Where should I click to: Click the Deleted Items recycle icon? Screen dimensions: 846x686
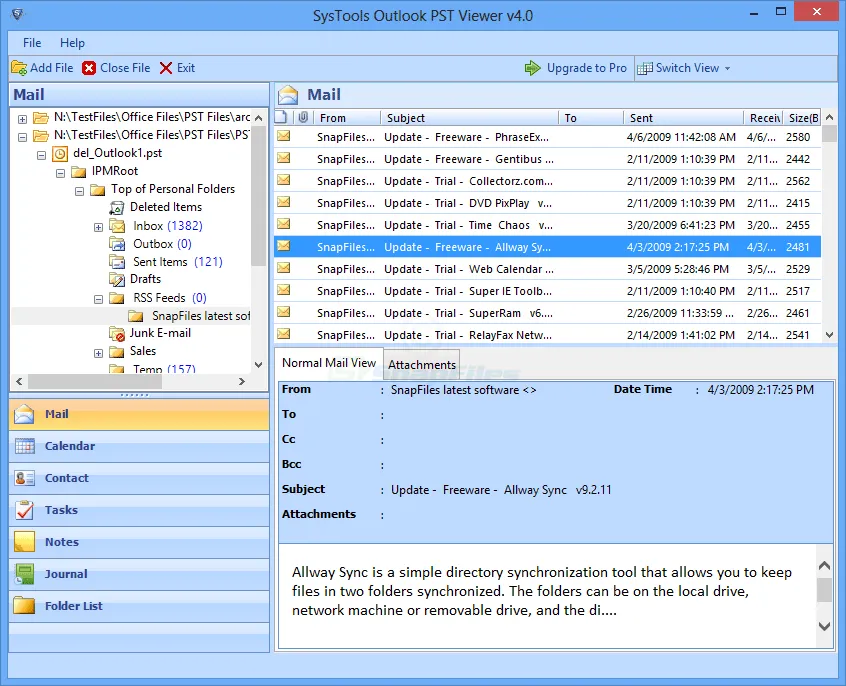[117, 207]
